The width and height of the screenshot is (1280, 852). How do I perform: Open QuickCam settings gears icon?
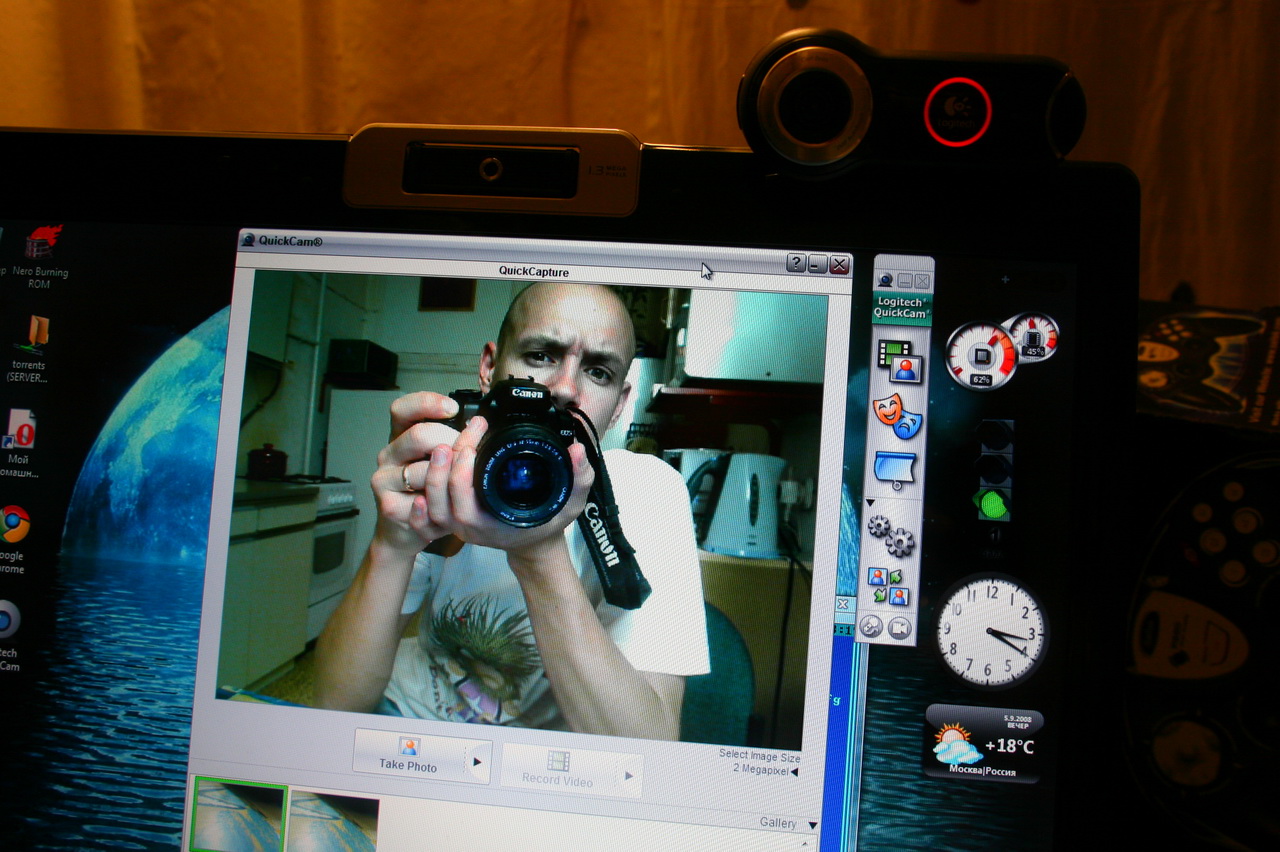[x=891, y=535]
